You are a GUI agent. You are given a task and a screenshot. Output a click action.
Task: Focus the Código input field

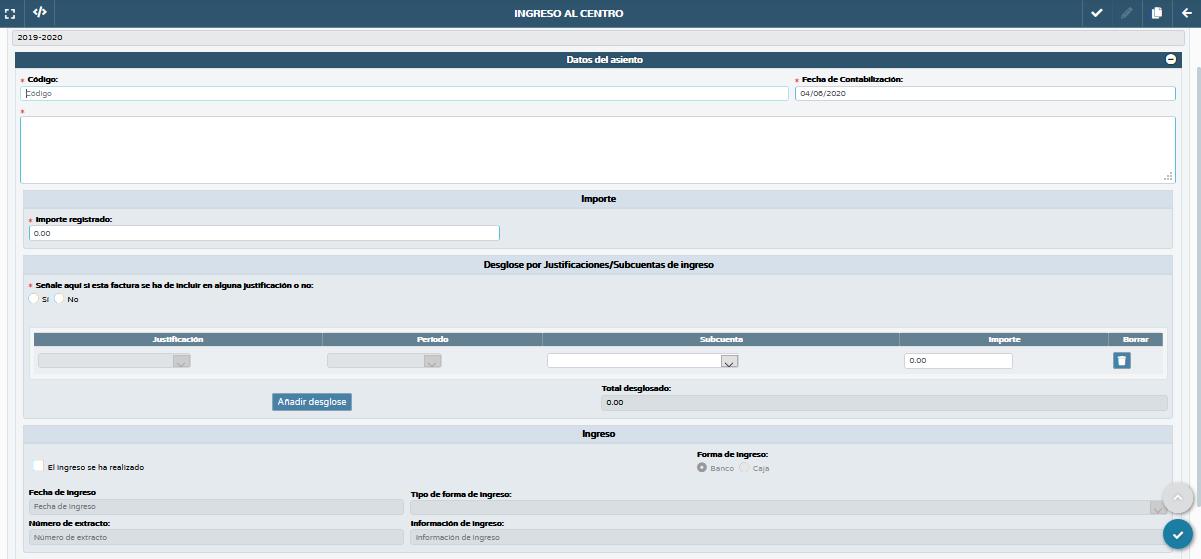[x=404, y=93]
